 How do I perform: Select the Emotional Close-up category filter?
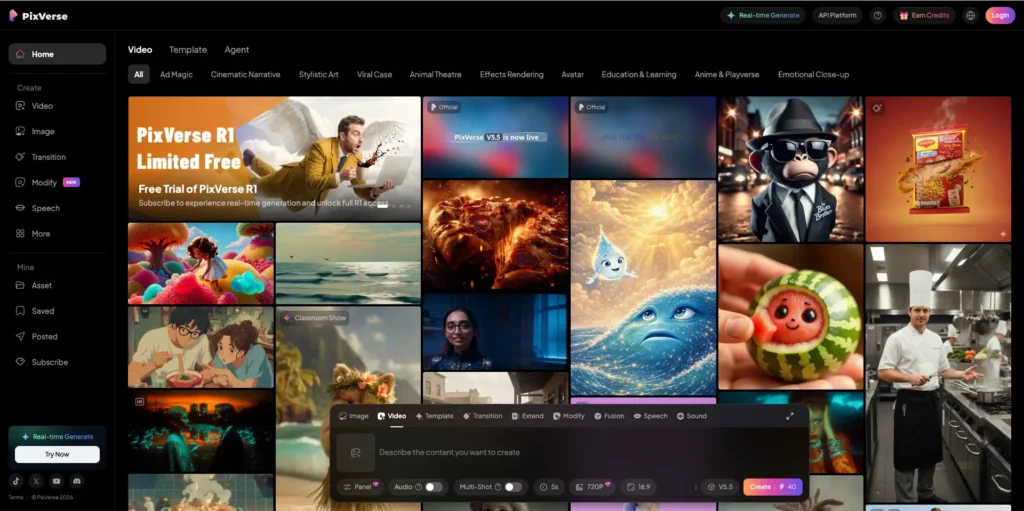[813, 74]
